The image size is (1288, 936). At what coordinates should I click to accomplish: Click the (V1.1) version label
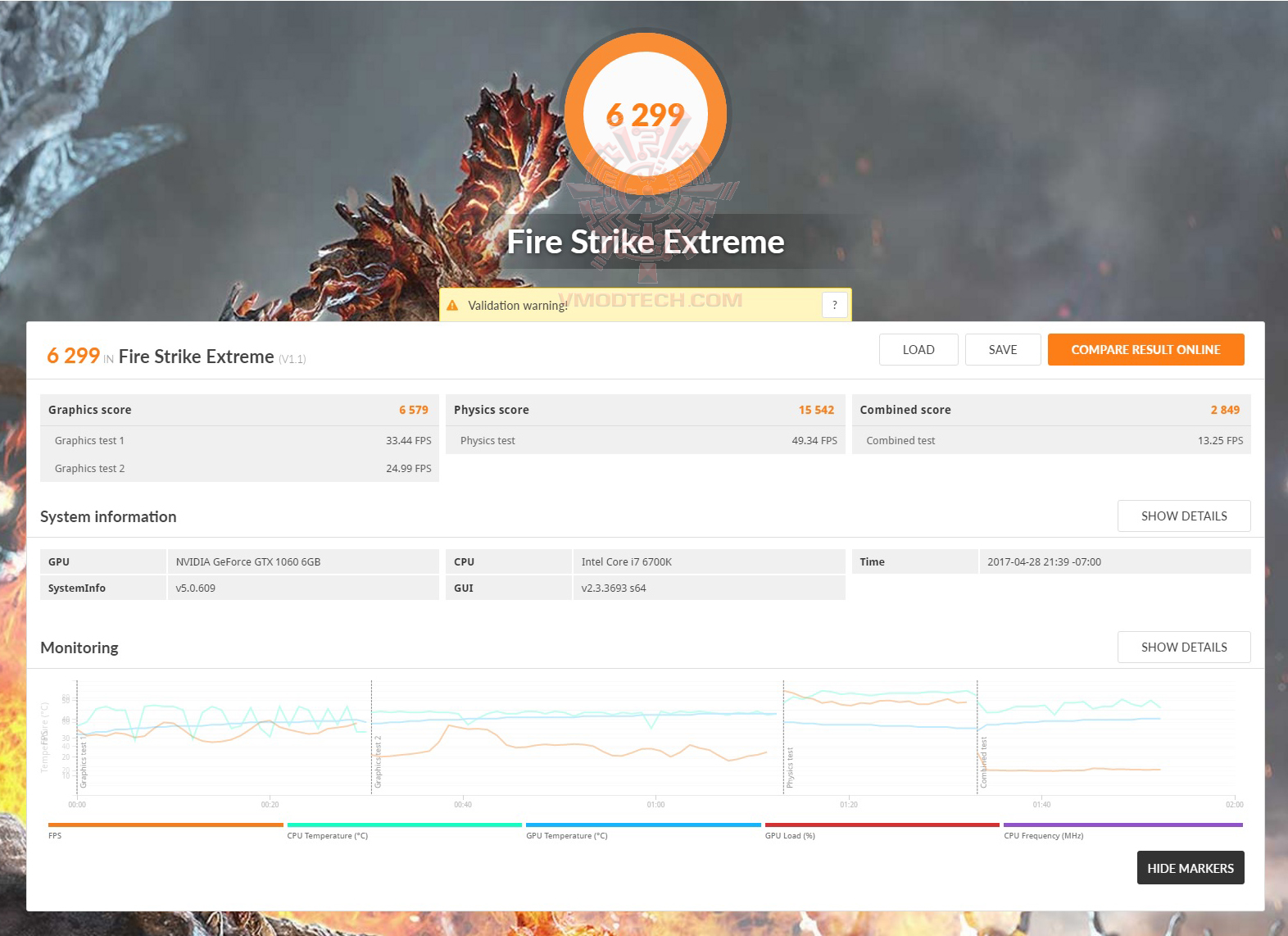coord(293,359)
